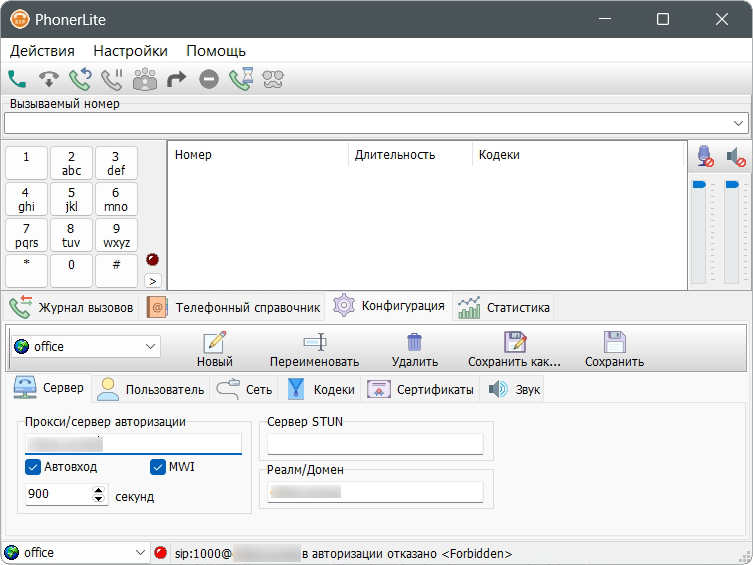Click the green call handset icon
753x565 pixels.
(x=17, y=79)
